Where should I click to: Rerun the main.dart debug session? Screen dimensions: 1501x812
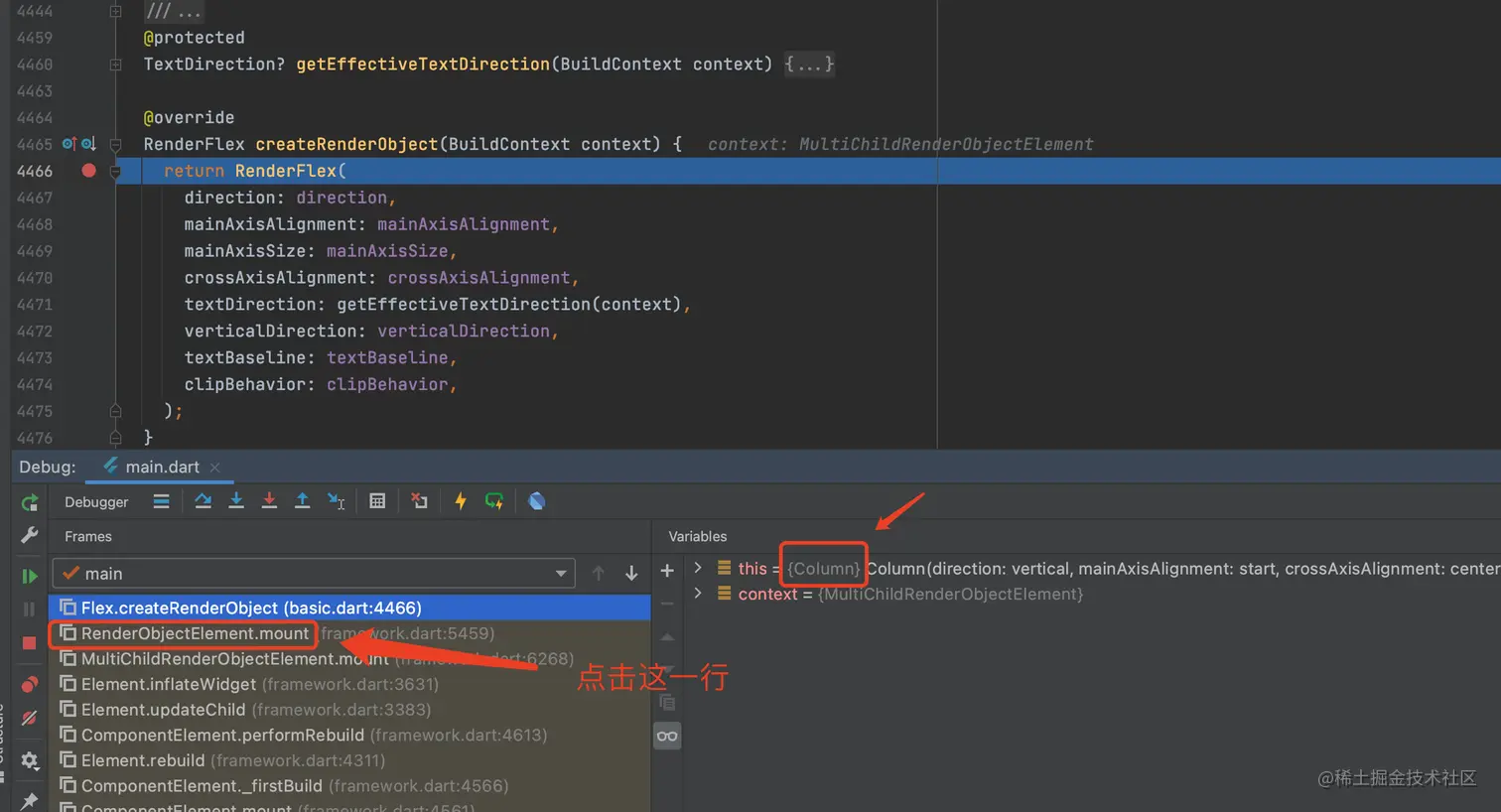(30, 502)
